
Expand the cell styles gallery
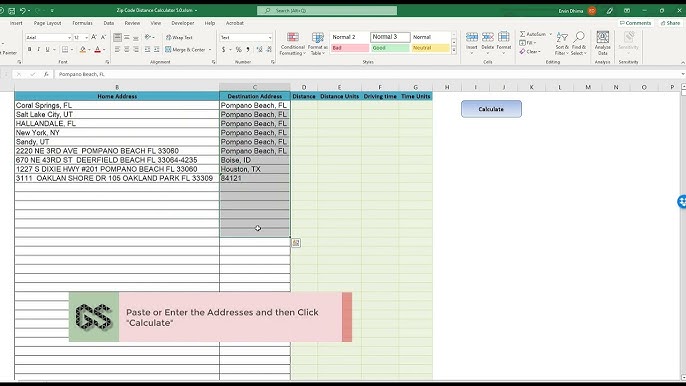tap(454, 51)
